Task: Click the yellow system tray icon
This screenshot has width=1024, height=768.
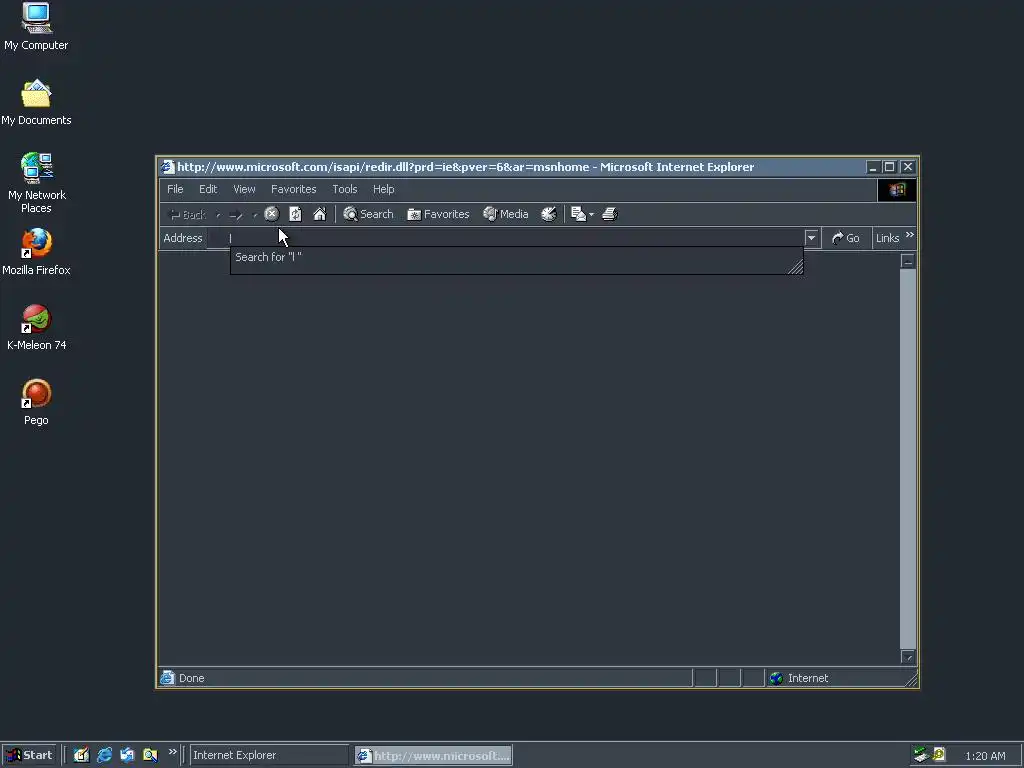Action: (938, 754)
